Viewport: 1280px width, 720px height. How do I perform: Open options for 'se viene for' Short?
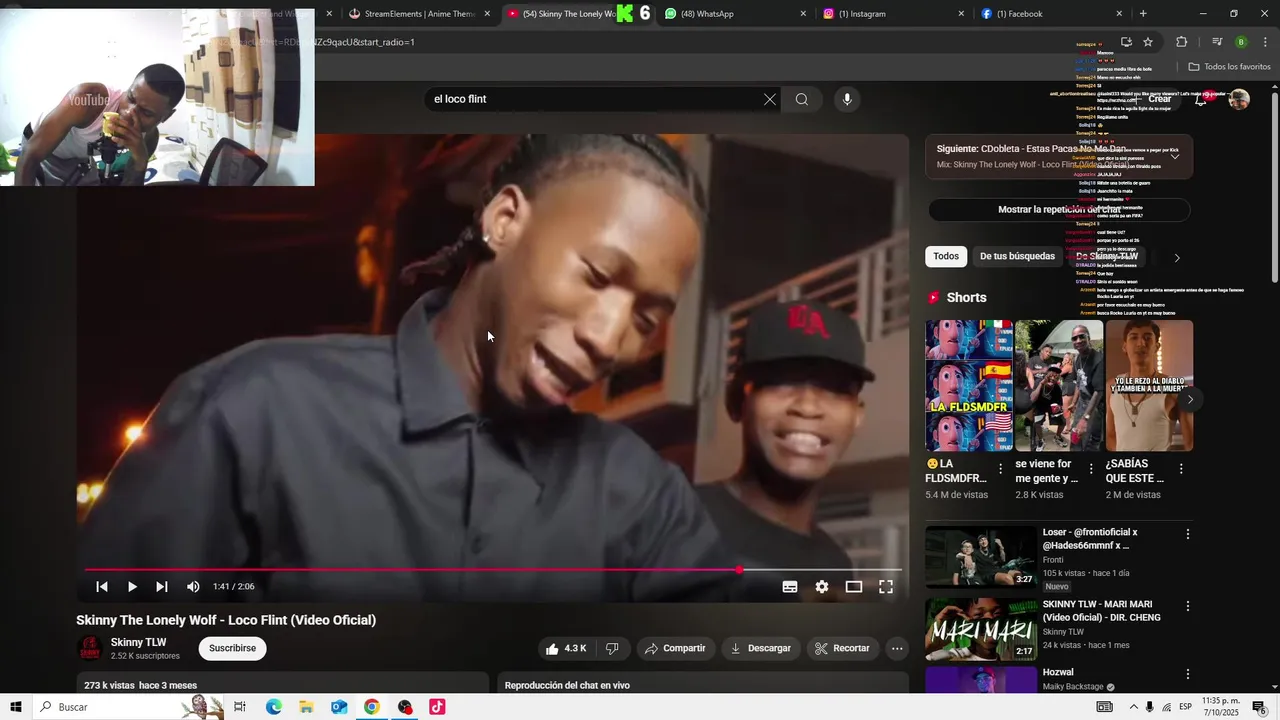(1091, 469)
